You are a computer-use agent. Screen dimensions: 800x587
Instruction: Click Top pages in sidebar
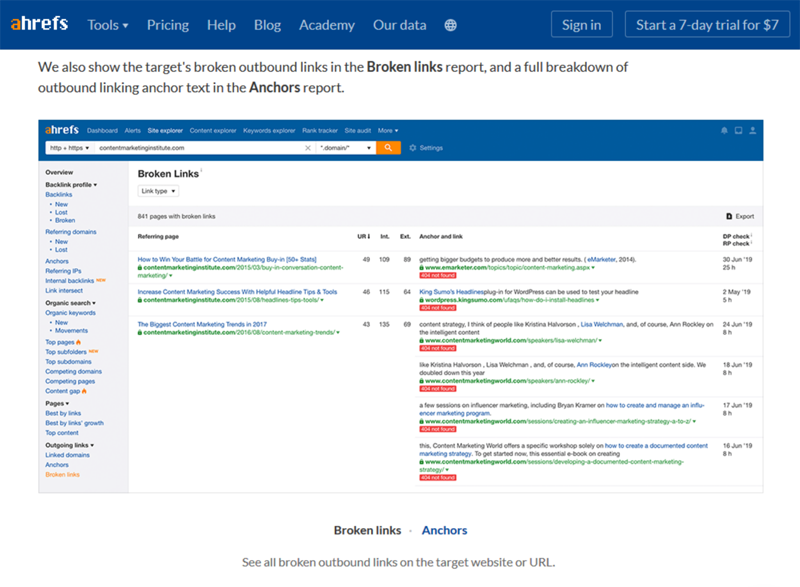tap(60, 342)
